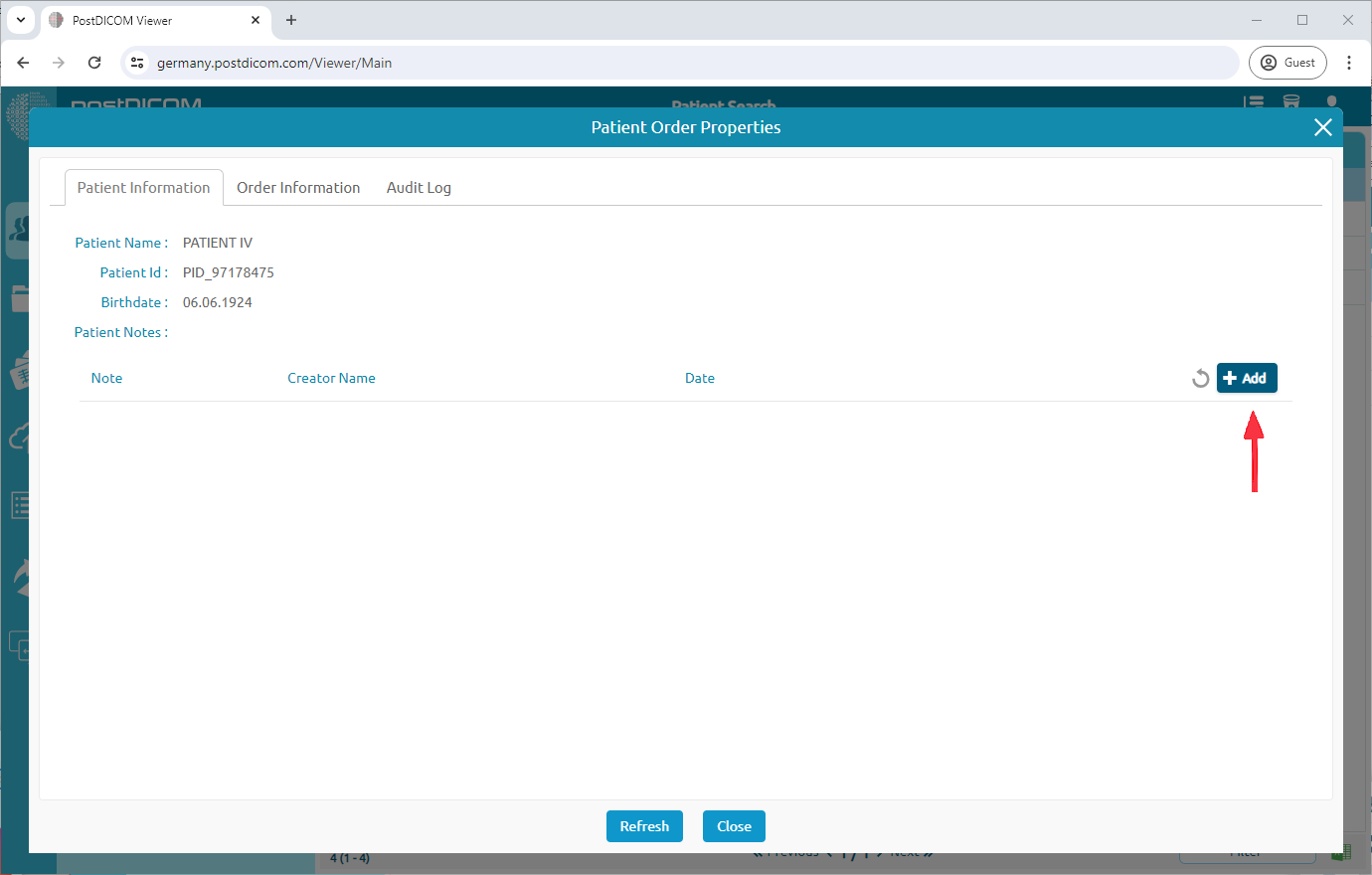Open the recycle bin icon in the top bar
Viewport: 1372px width, 875px height.
click(x=1291, y=102)
